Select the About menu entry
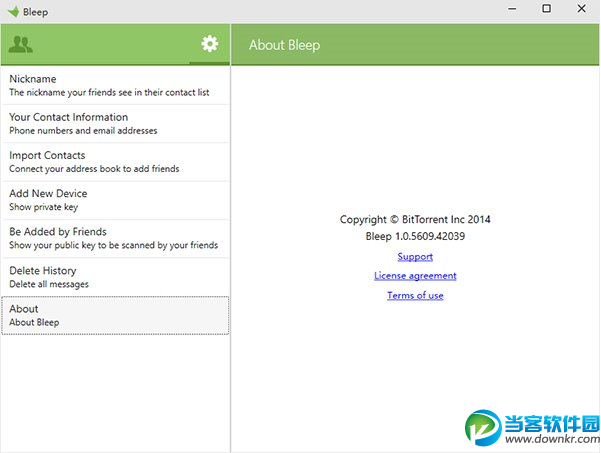 click(115, 315)
